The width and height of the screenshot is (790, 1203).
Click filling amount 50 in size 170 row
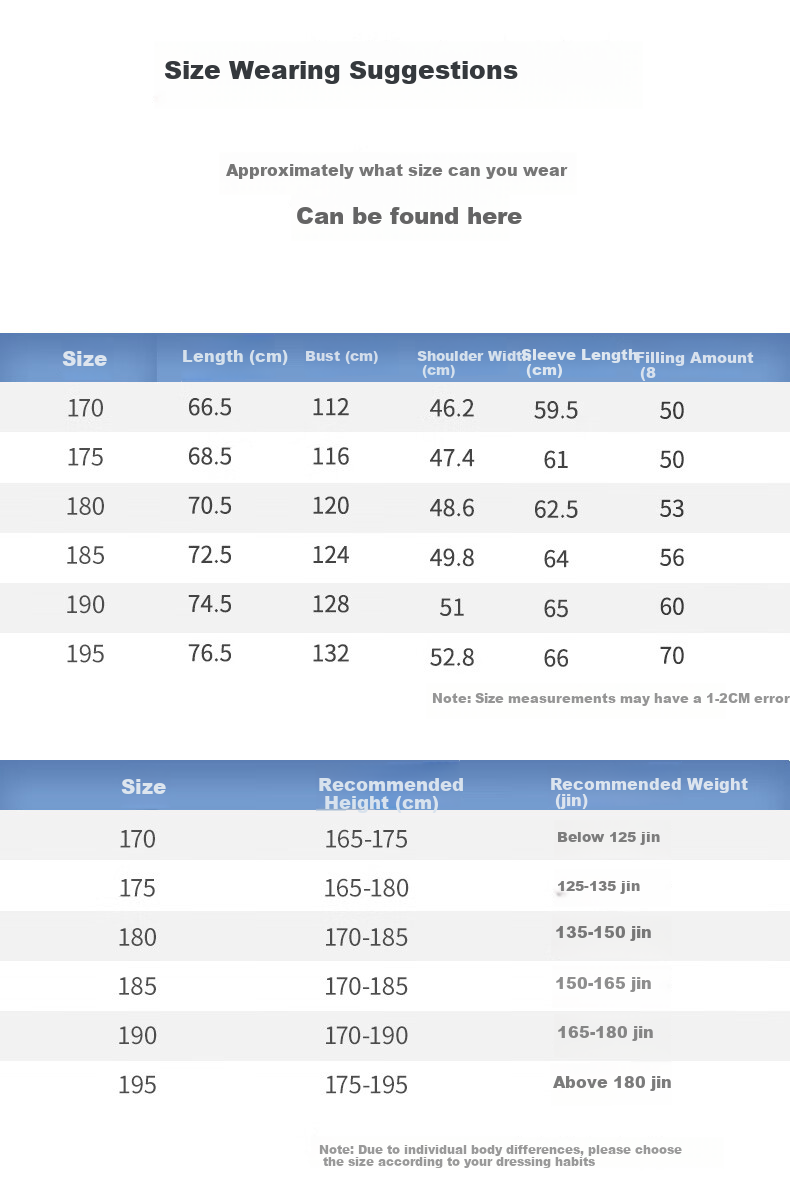(x=672, y=411)
